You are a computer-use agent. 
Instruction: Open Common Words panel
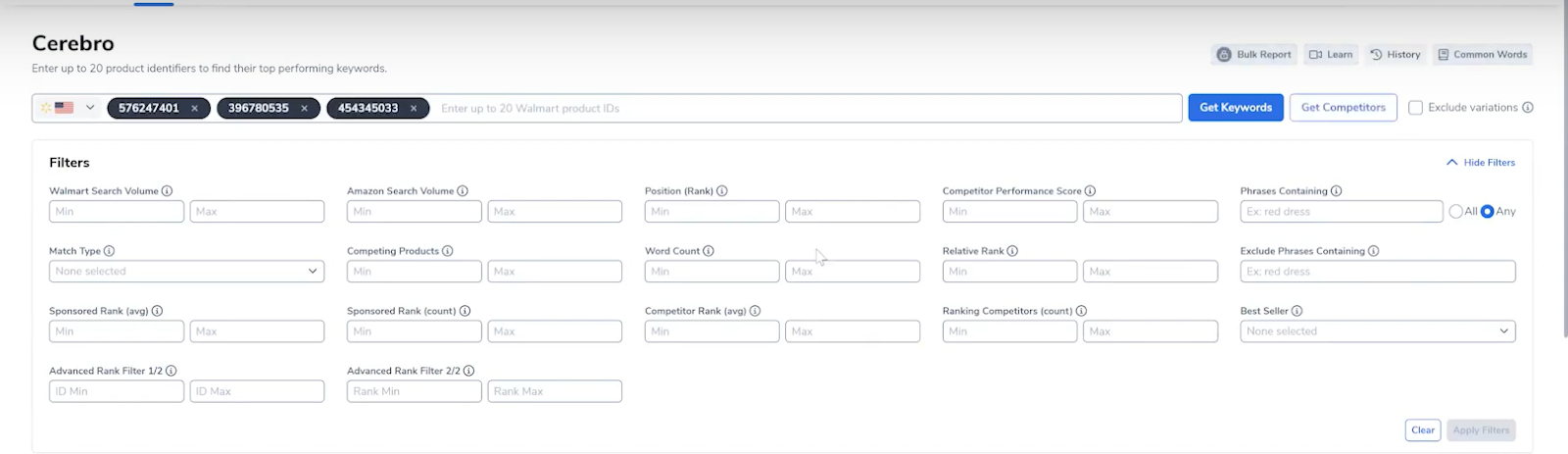click(x=1483, y=55)
